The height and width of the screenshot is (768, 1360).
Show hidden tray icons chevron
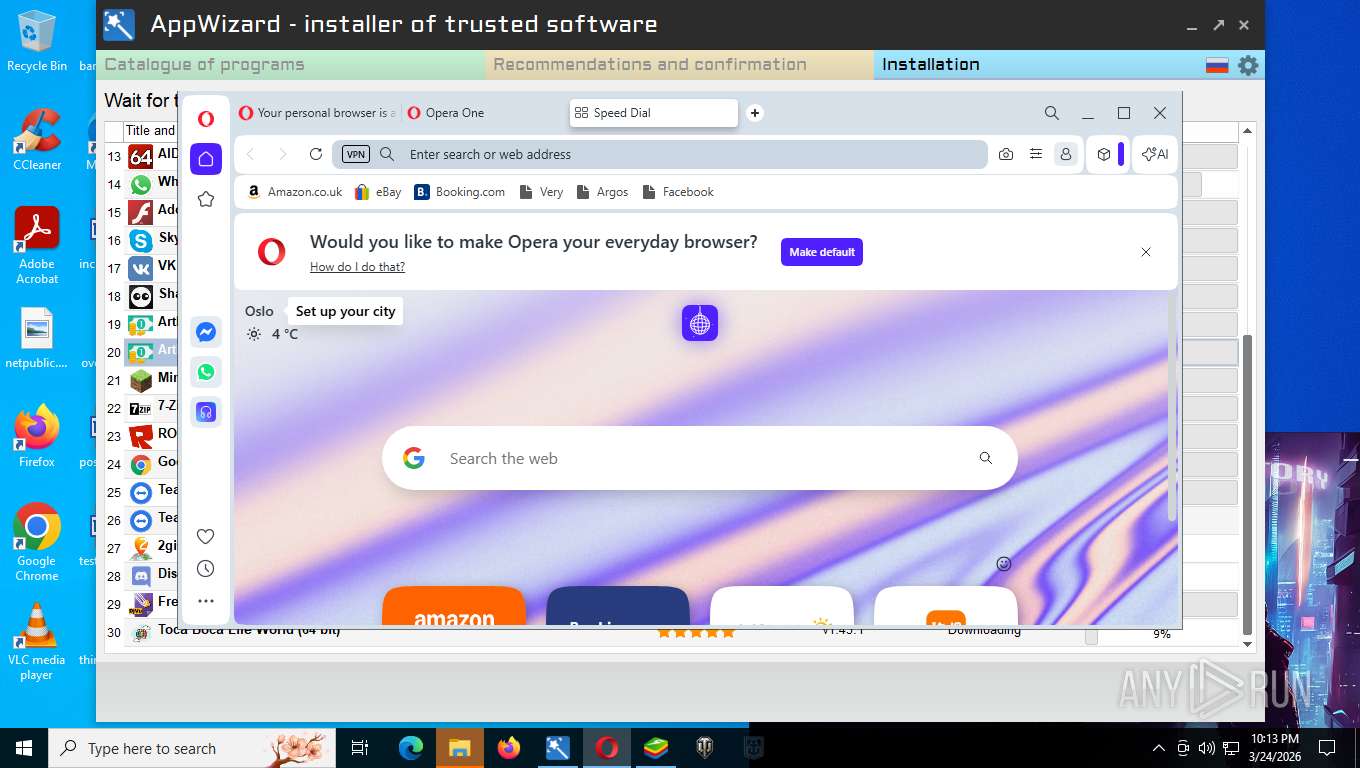tap(1159, 748)
